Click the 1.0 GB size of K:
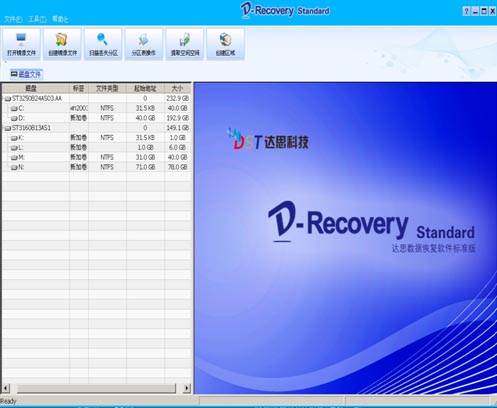Image resolution: width=497 pixels, height=408 pixels. click(178, 137)
